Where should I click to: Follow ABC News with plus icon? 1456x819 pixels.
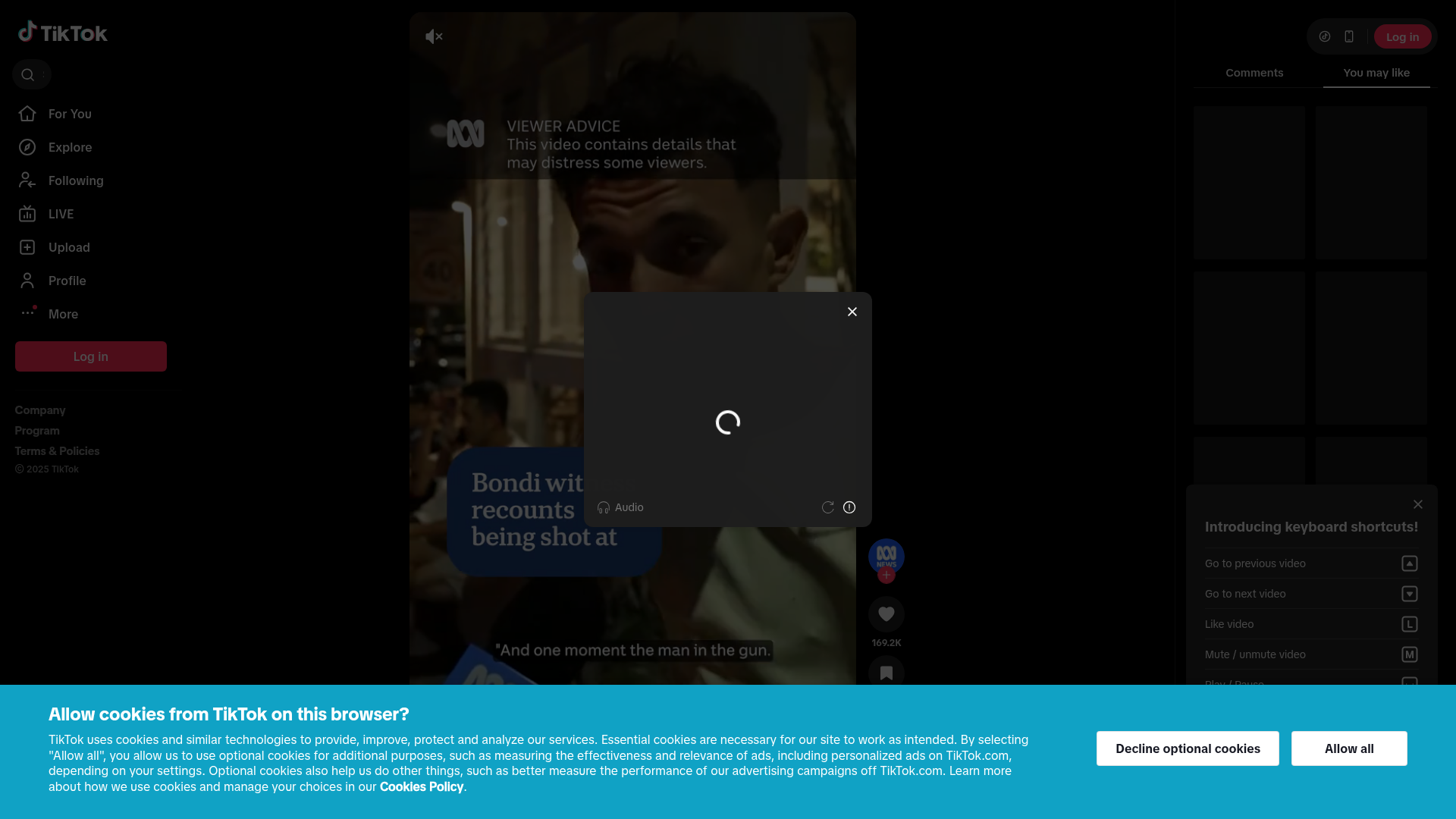click(886, 576)
